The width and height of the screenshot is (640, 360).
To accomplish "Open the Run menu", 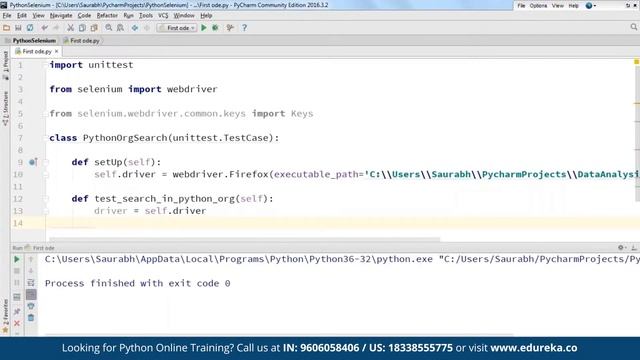I will click(128, 16).
